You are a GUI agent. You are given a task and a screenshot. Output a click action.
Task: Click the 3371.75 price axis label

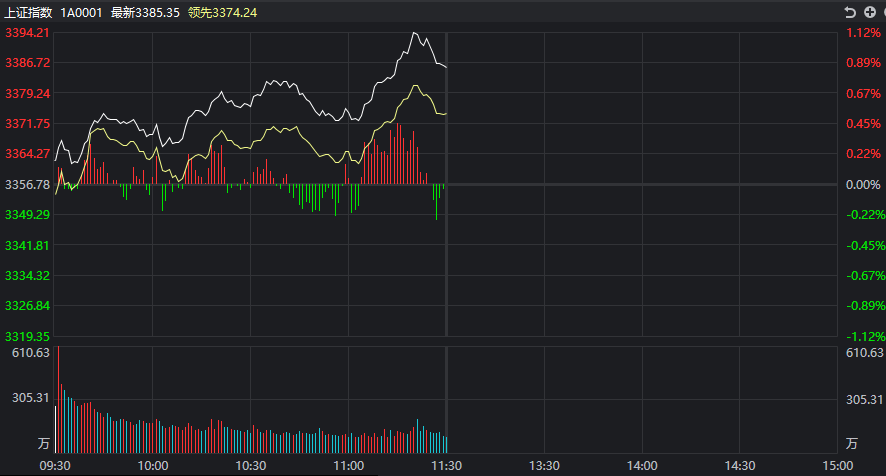[x=28, y=123]
